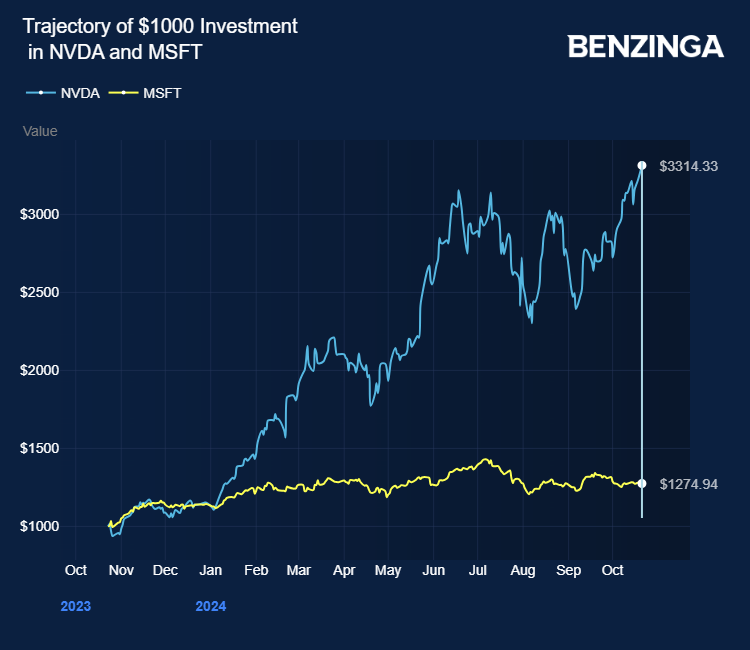Click the Nov x-axis tick label
The image size is (750, 650).
pyautogui.click(x=120, y=570)
